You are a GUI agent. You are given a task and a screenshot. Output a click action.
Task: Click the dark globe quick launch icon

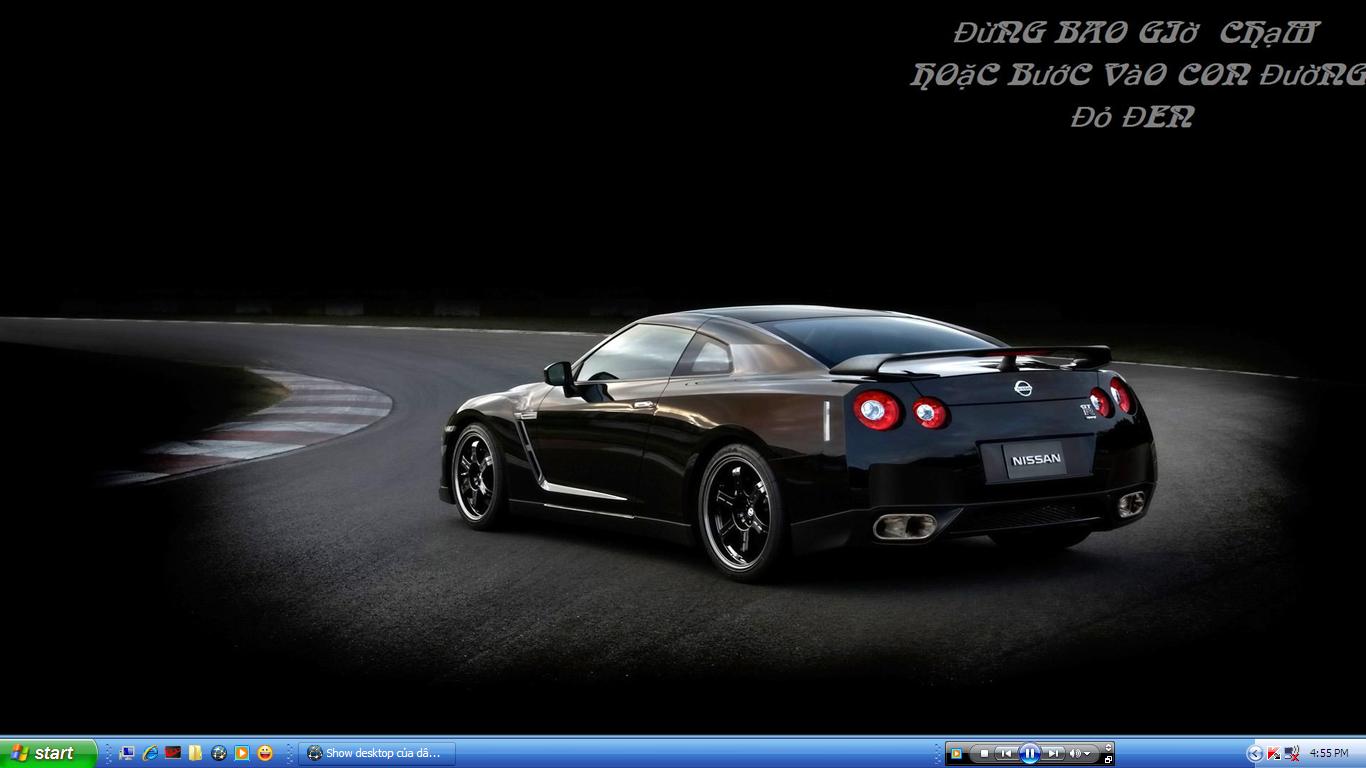219,753
